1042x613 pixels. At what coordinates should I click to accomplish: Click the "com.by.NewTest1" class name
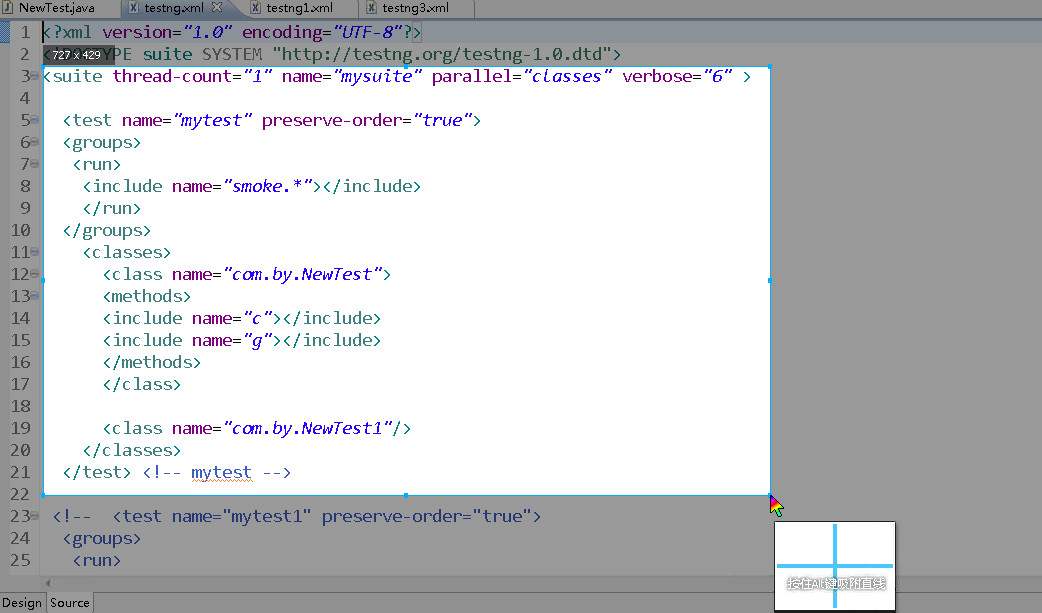tap(308, 428)
